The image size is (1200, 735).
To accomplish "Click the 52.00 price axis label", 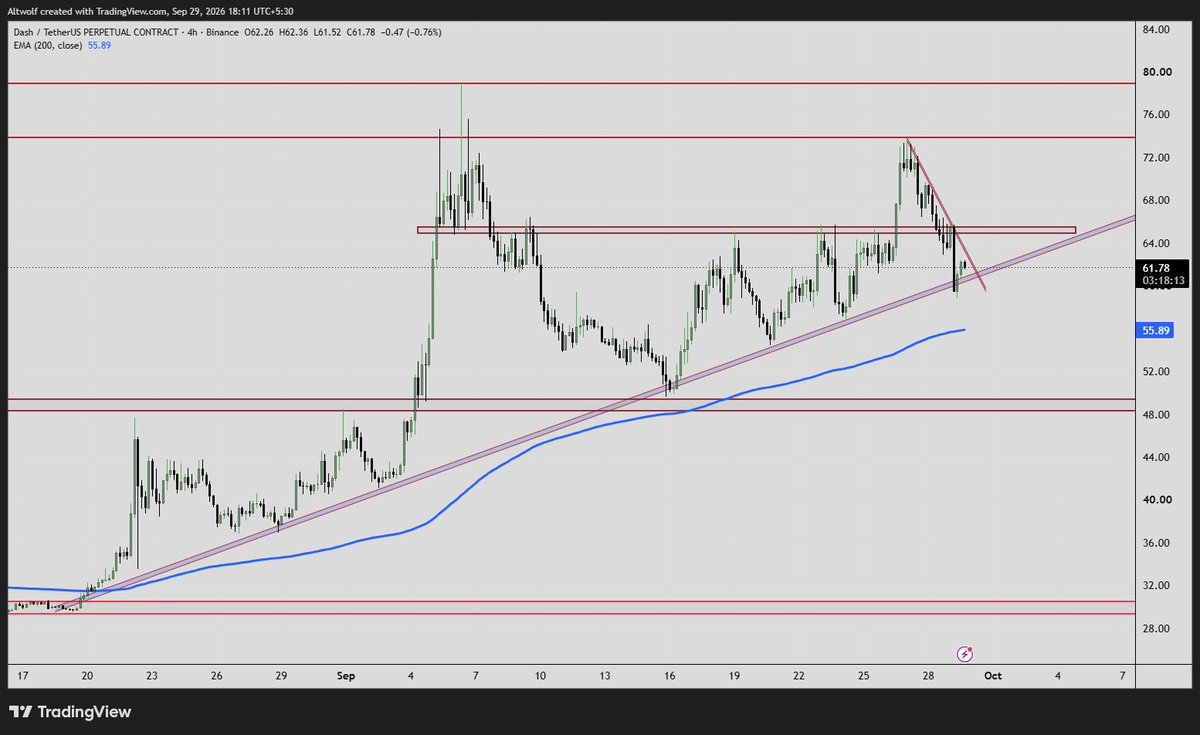I will point(1157,372).
